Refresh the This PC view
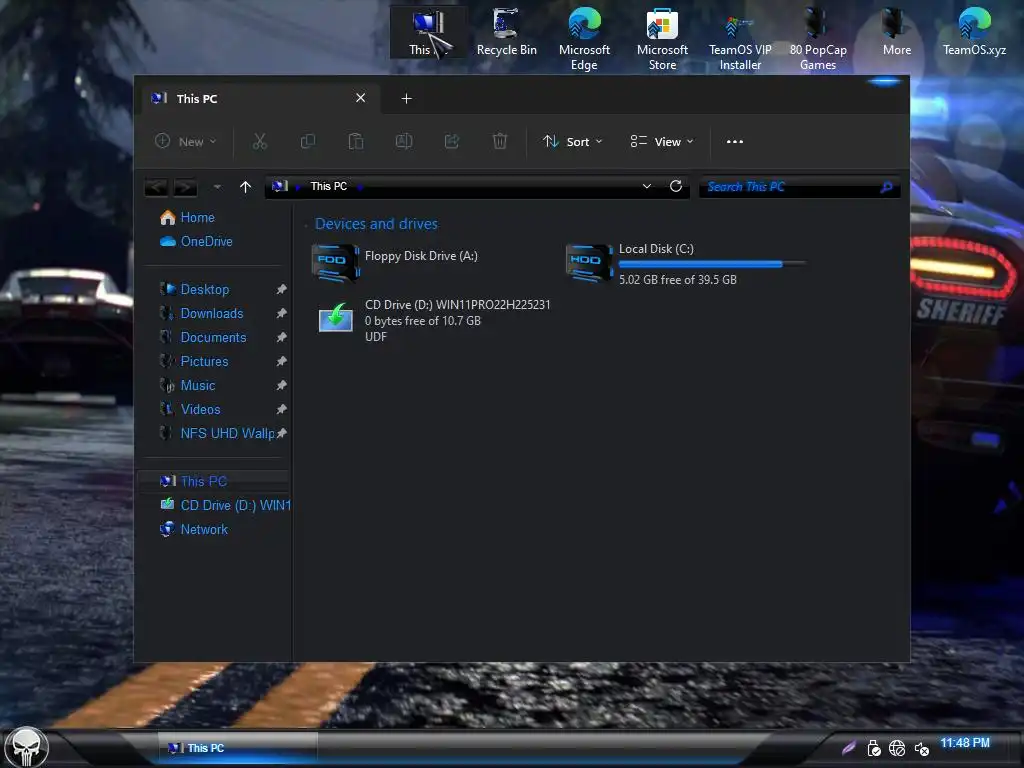 (676, 186)
